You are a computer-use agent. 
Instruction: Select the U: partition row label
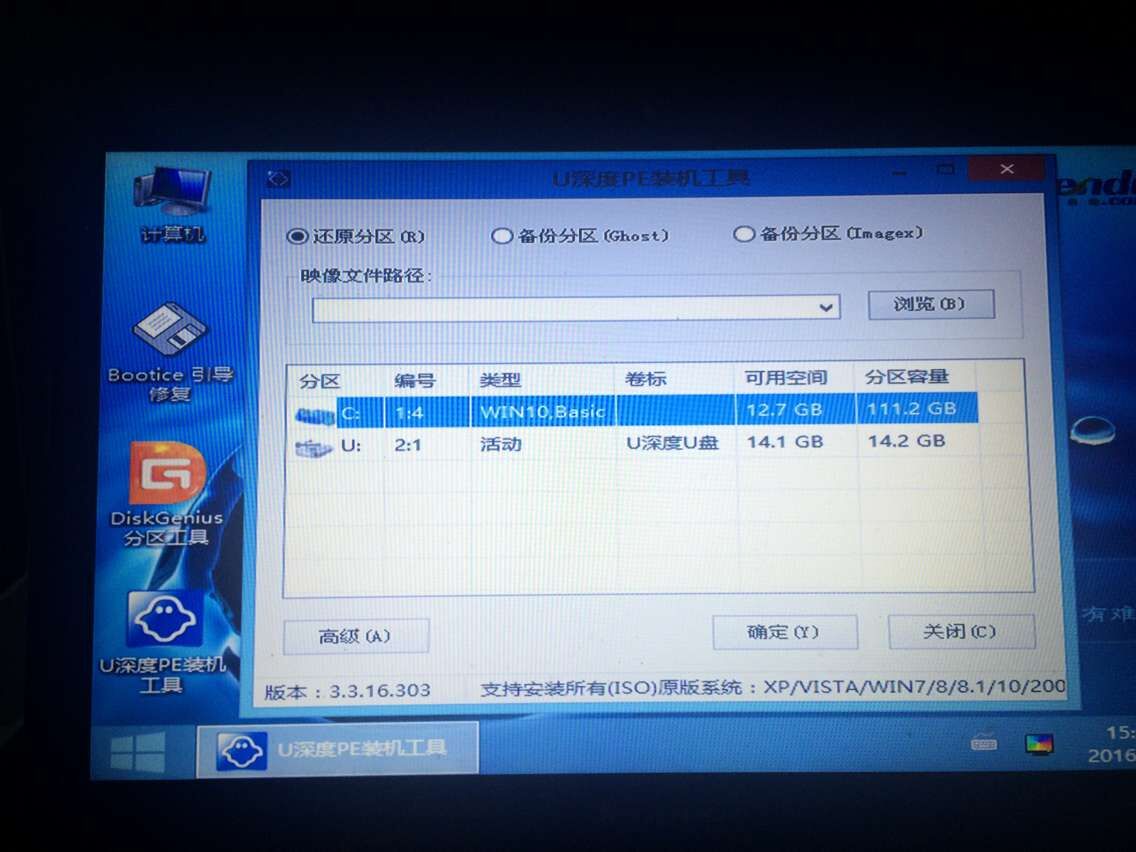[351, 445]
